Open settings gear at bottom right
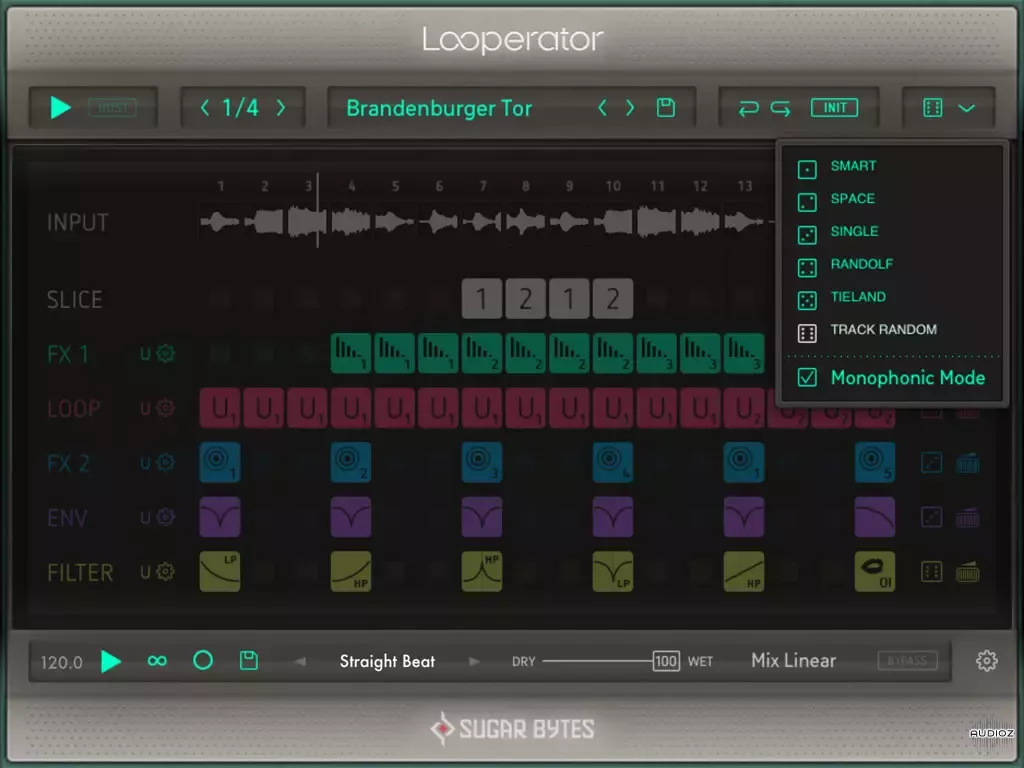This screenshot has height=768, width=1024. click(x=986, y=661)
